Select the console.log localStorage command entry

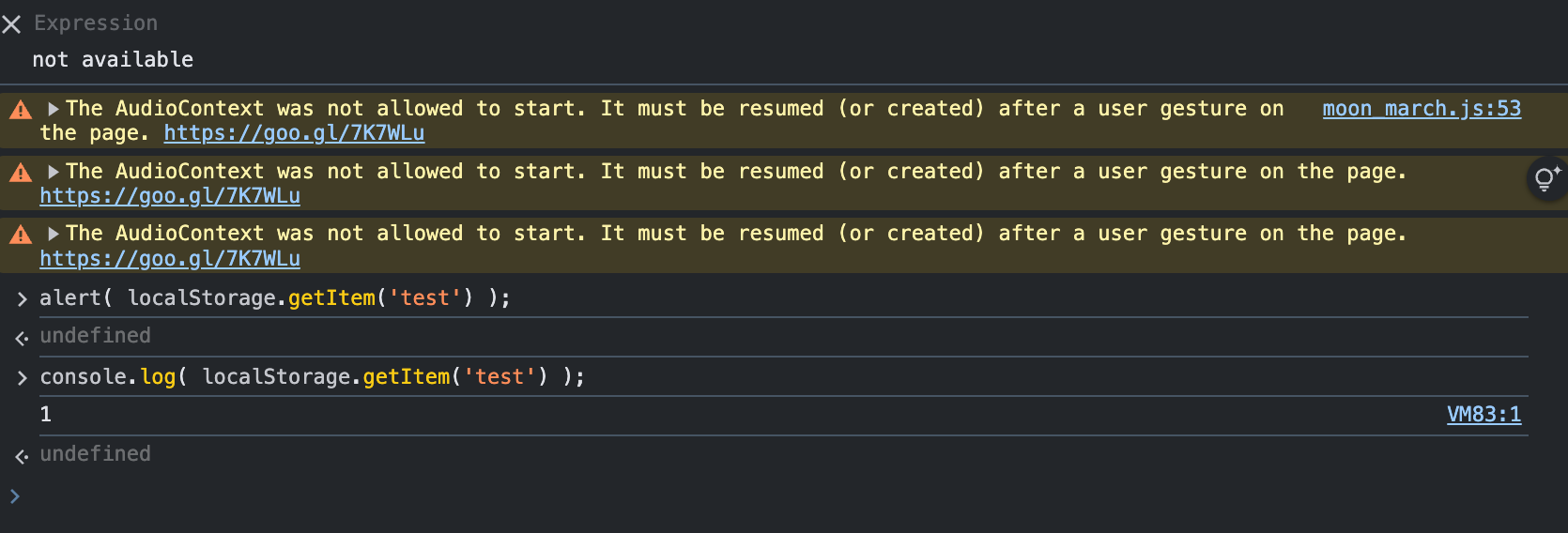coord(313,377)
